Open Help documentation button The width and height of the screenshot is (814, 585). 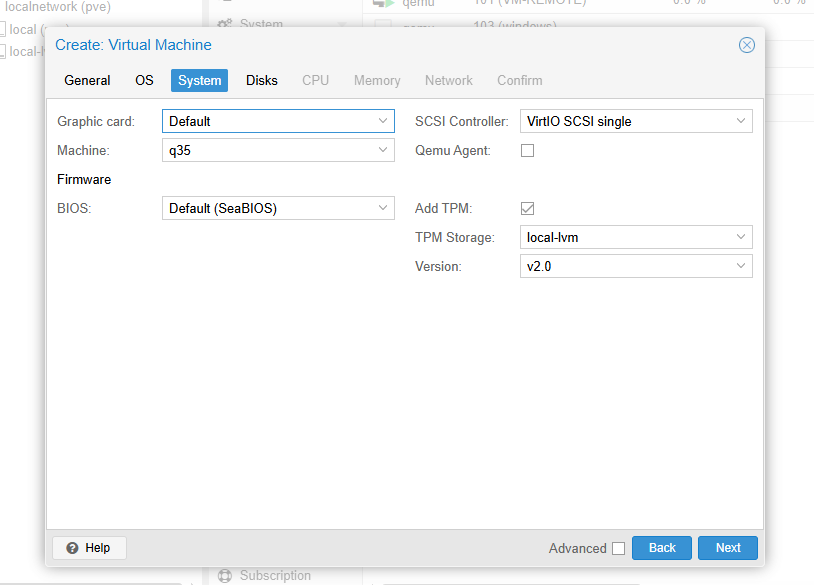tap(89, 548)
